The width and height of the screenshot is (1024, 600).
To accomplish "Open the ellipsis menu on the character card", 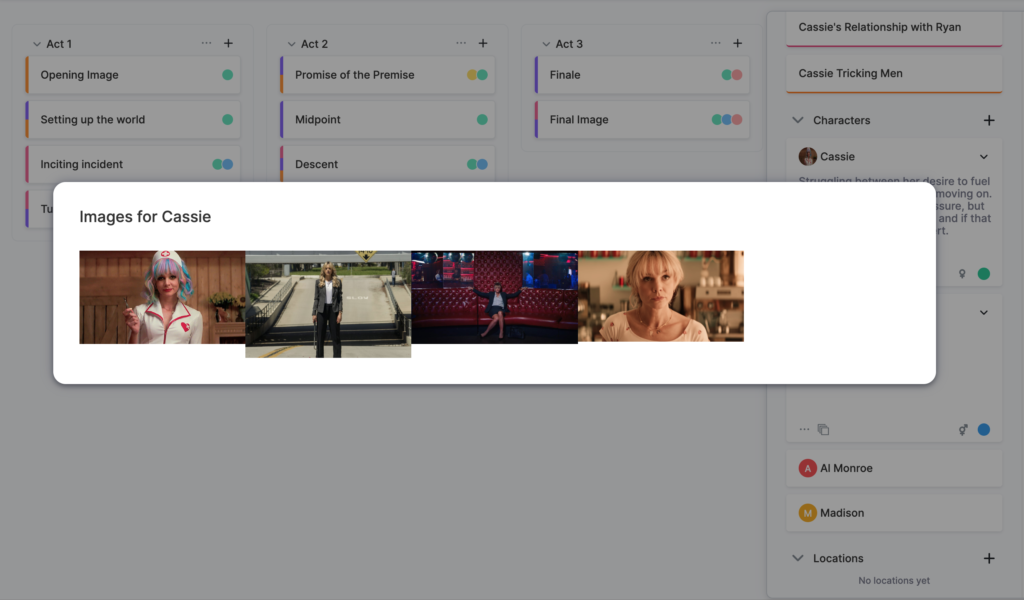I will (x=804, y=430).
